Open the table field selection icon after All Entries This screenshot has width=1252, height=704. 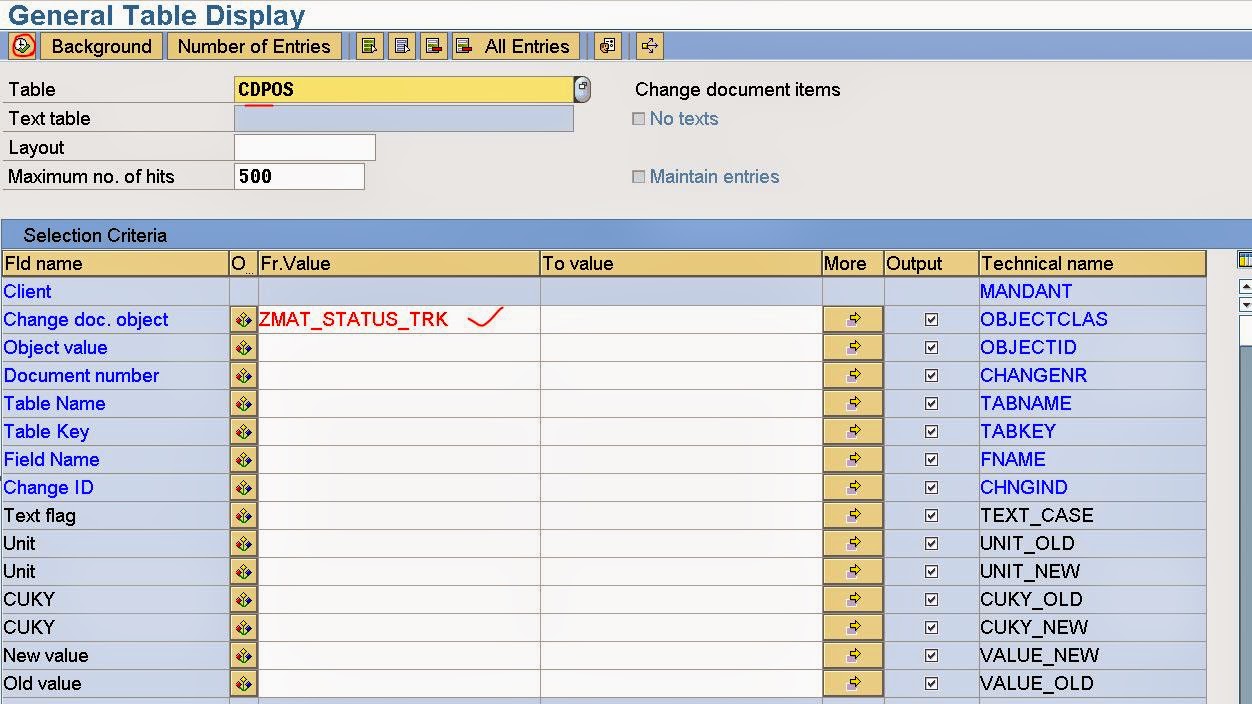607,45
